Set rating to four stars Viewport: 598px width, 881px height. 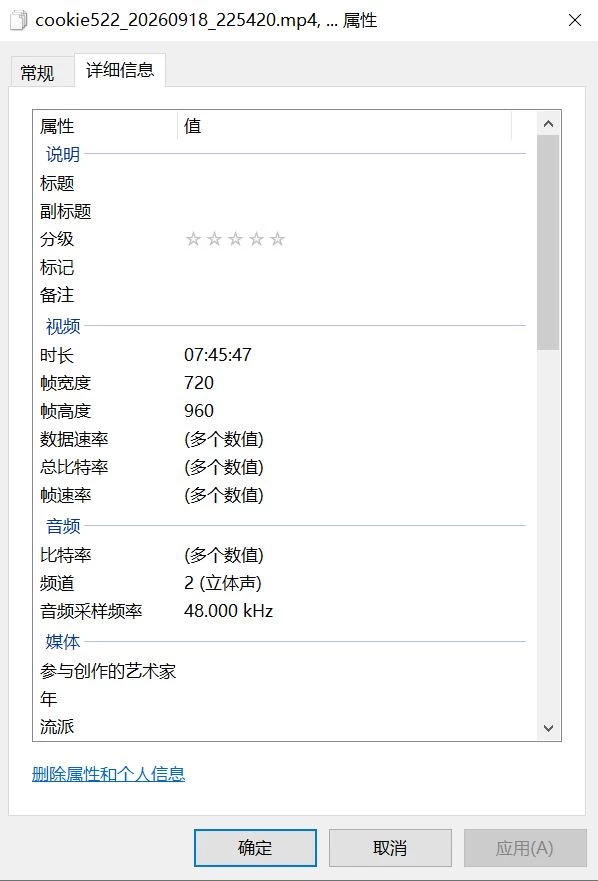(x=256, y=240)
